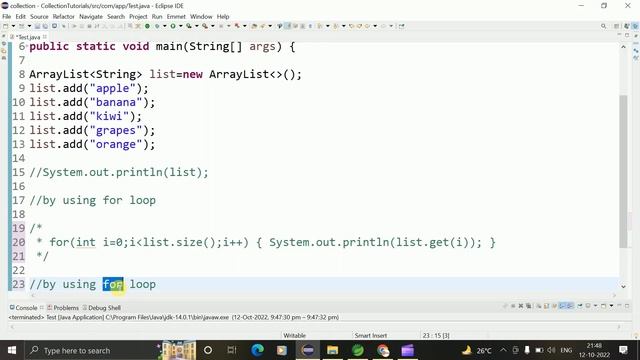Click the Smart Insert status bar entry

[x=371, y=336]
